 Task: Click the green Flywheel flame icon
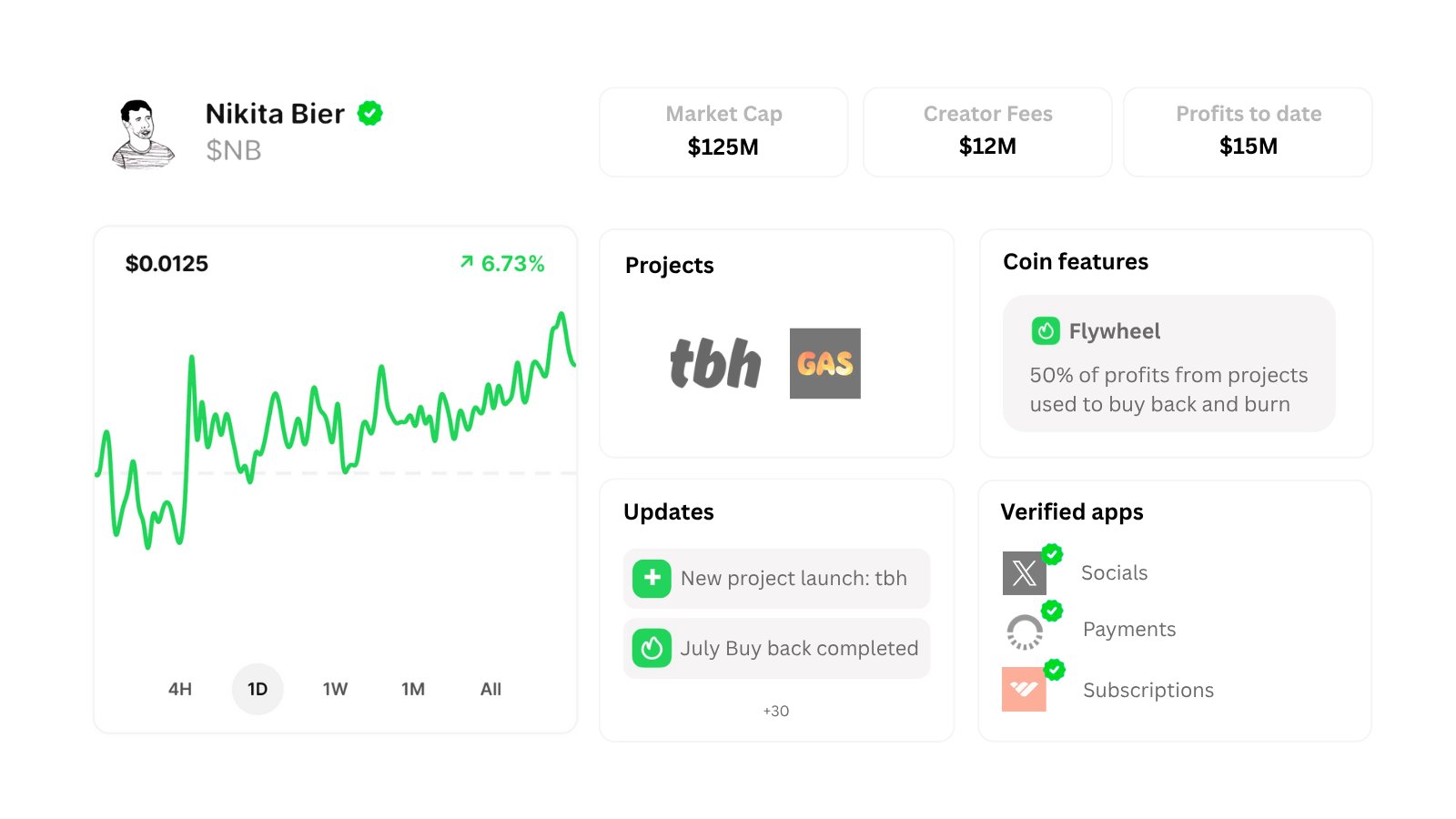pyautogui.click(x=1046, y=331)
